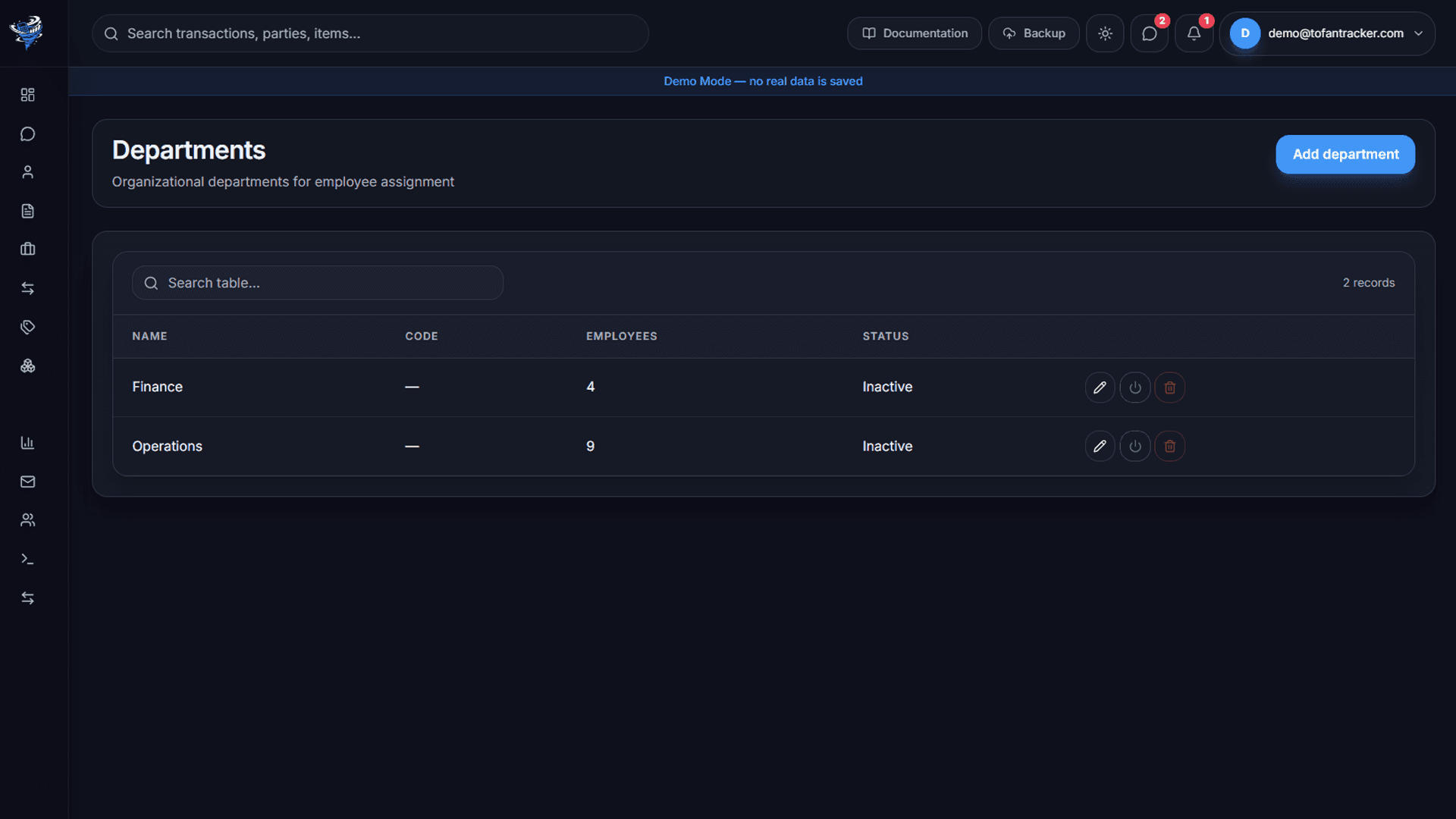The height and width of the screenshot is (819, 1456).
Task: Open notifications bell with badge 1
Action: 1194,33
